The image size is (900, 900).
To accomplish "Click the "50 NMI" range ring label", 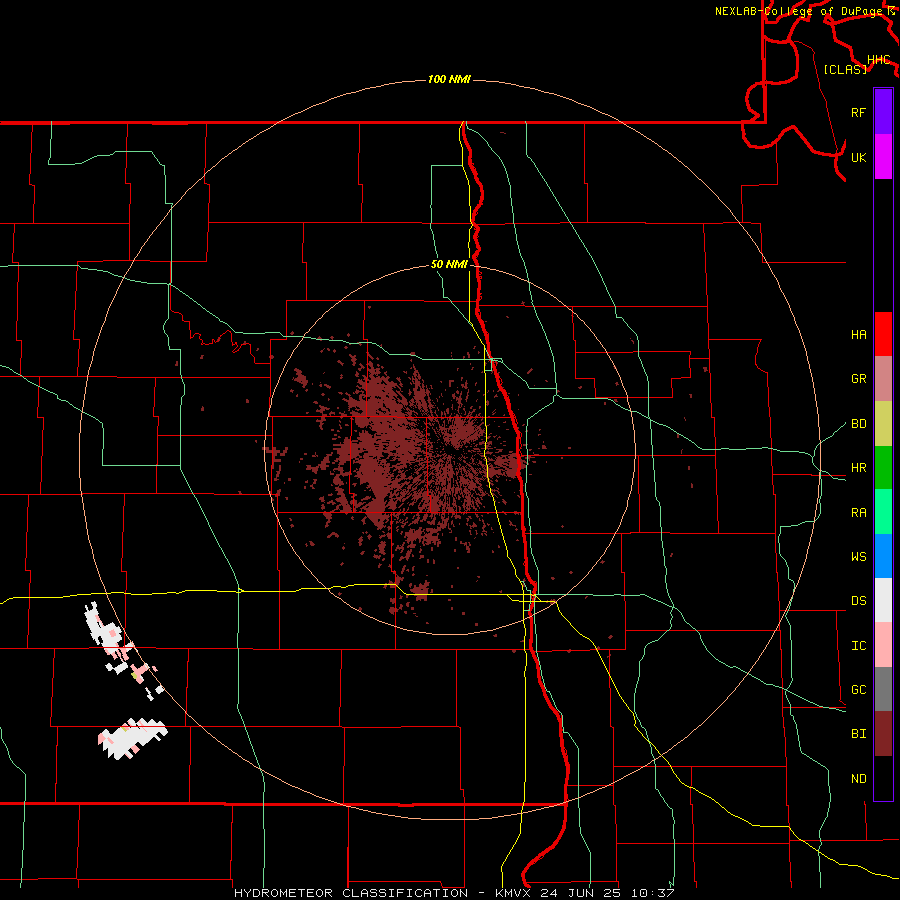I will pos(449,265).
